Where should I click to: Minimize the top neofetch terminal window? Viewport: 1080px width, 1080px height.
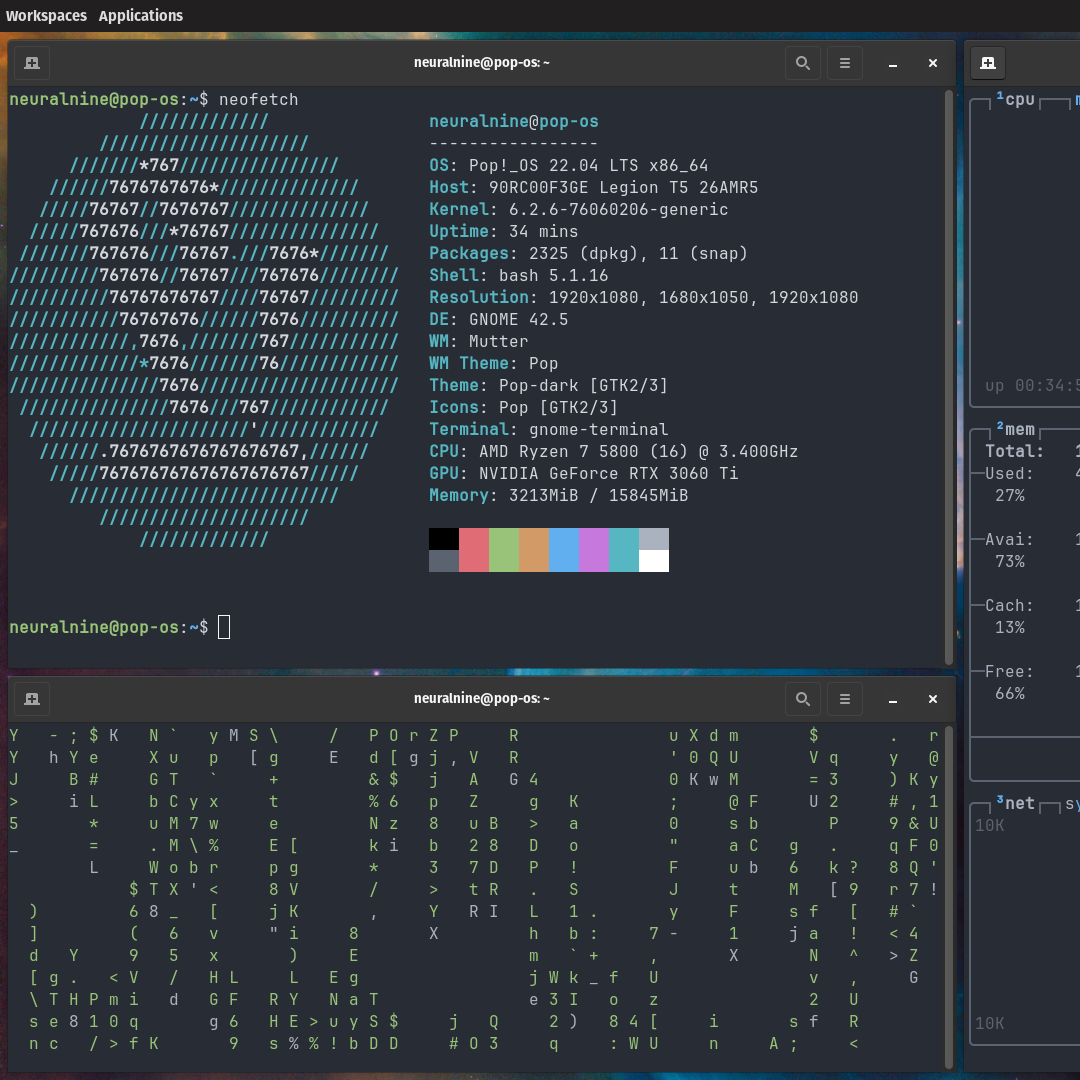[x=892, y=63]
